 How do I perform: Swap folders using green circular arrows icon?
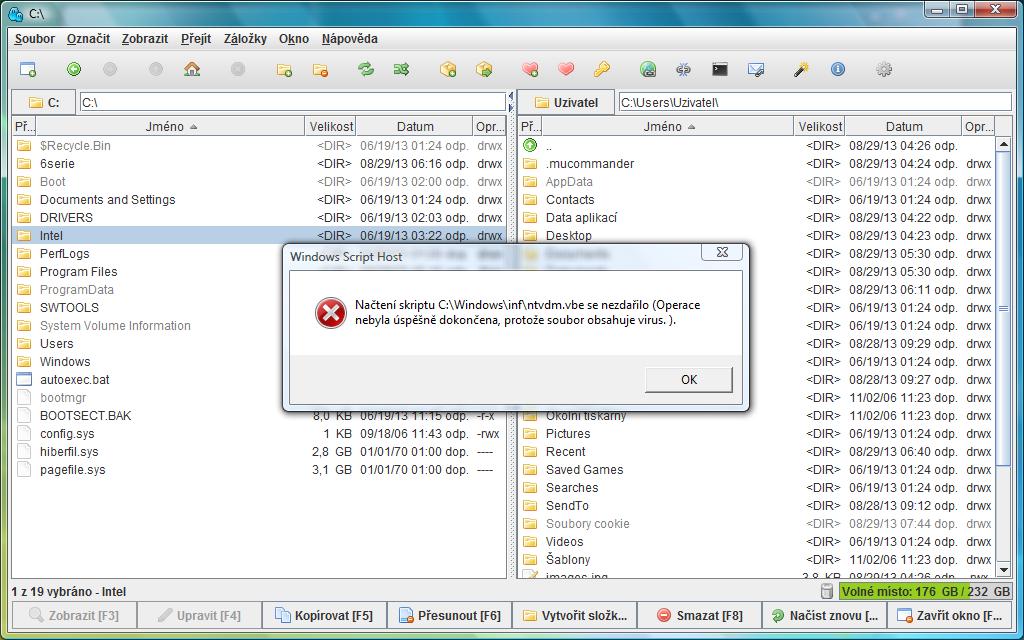click(366, 69)
